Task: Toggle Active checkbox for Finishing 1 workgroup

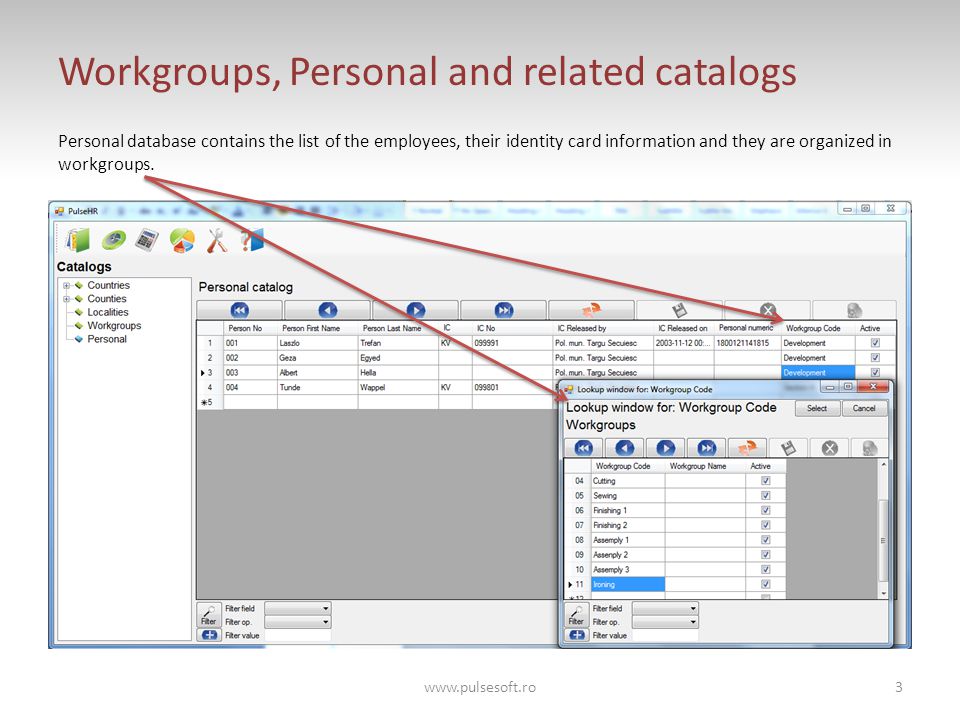Action: point(765,510)
